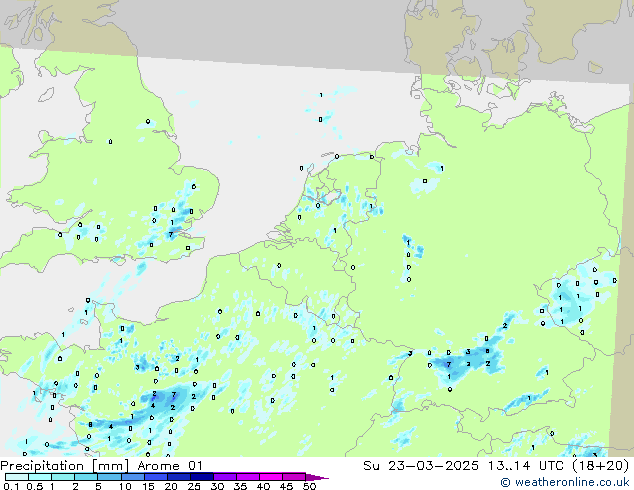Click the legend label '0.1'
The image size is (634, 490).
(x=11, y=486)
